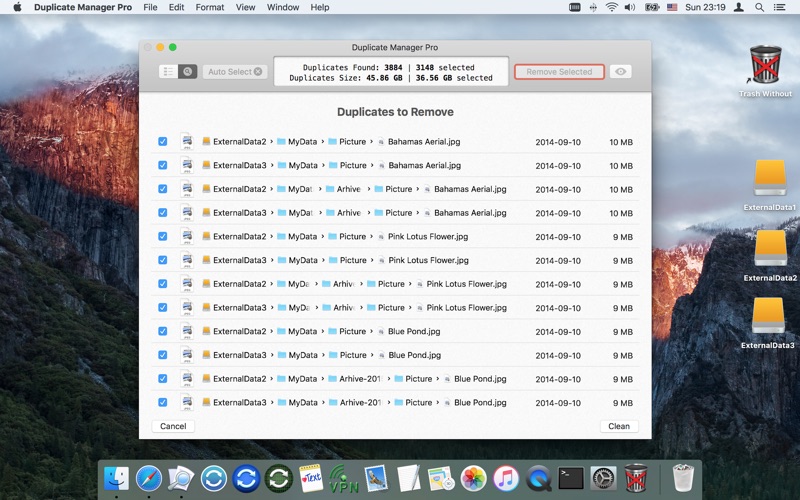Switch to the list view mode icon
The image size is (800, 500).
[x=168, y=72]
